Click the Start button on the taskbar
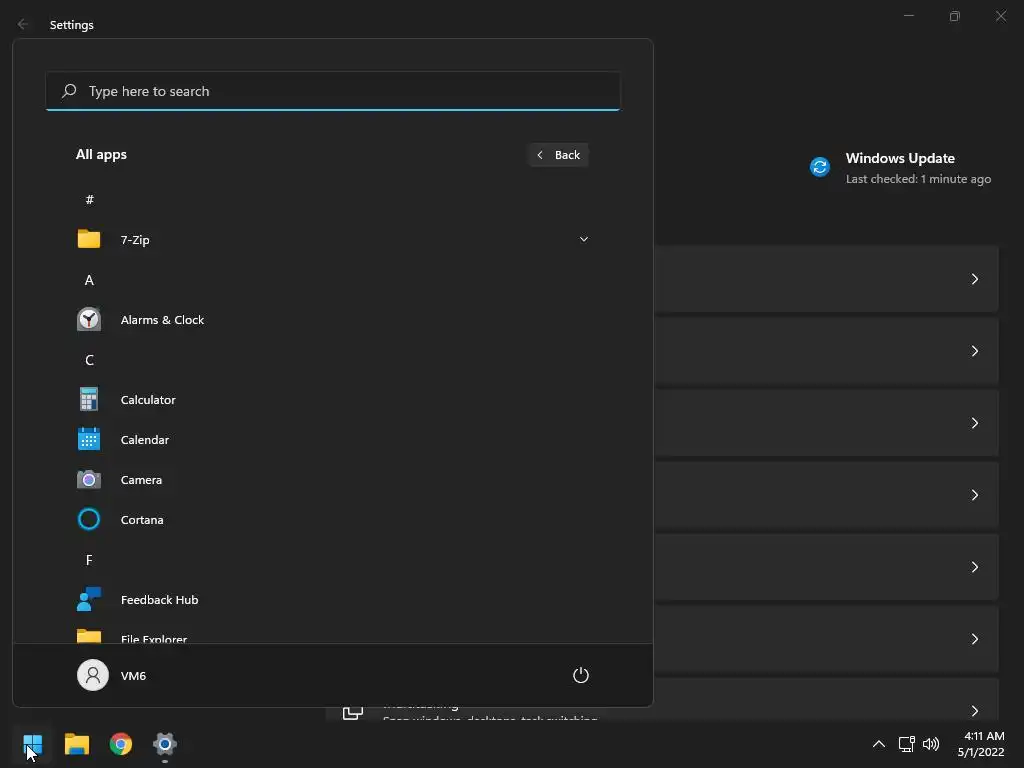This screenshot has height=768, width=1024. click(x=33, y=744)
